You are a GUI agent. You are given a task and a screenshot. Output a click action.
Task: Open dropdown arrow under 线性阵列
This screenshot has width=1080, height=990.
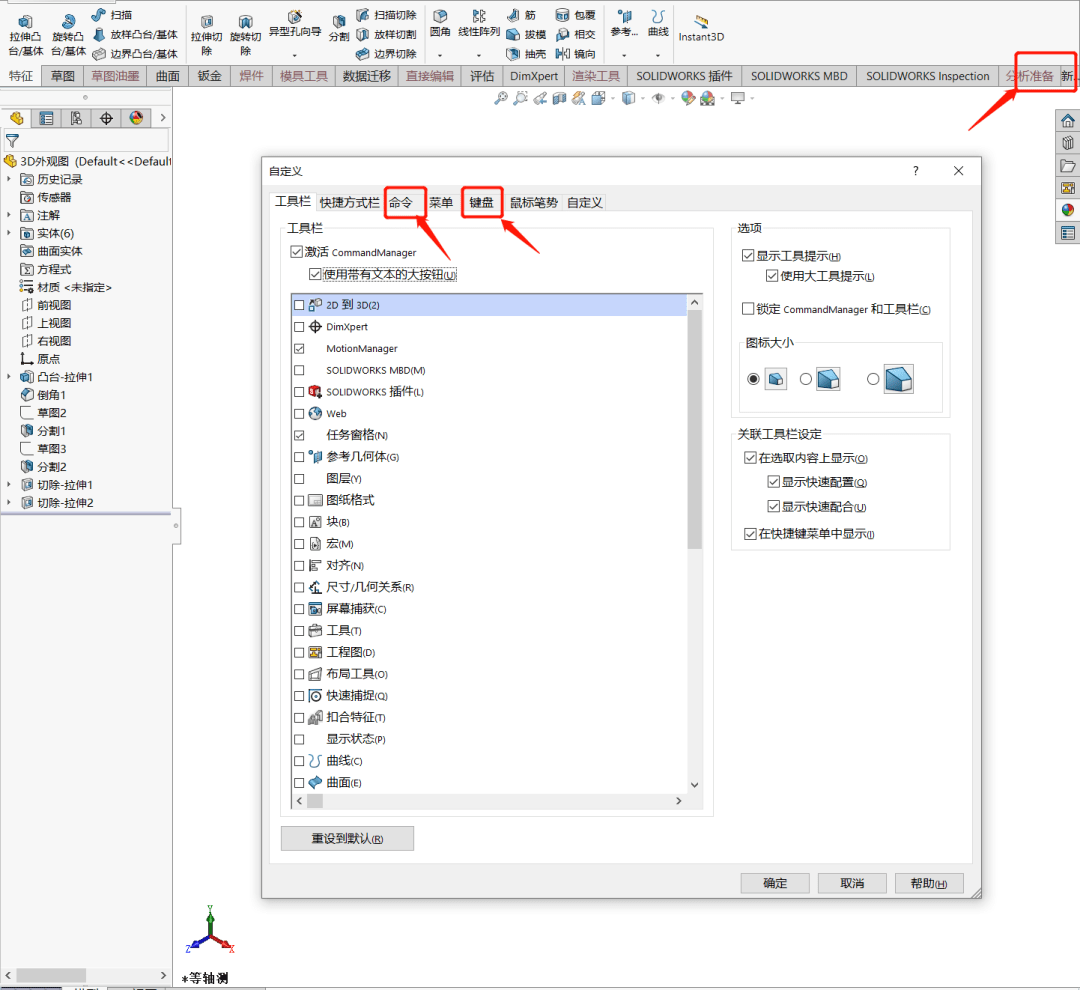click(x=479, y=55)
